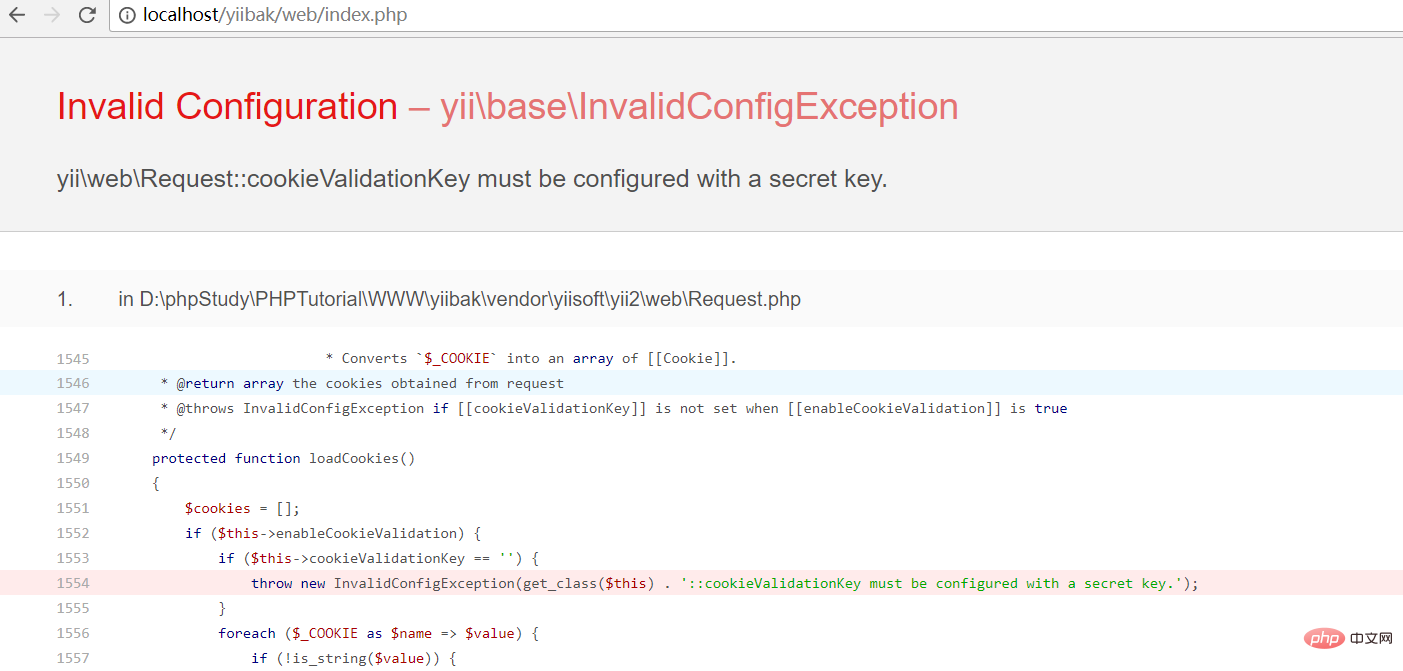Image resolution: width=1403 pixels, height=671 pixels.
Task: Click the "protected function loadCookies()" line
Action: pyautogui.click(x=283, y=458)
